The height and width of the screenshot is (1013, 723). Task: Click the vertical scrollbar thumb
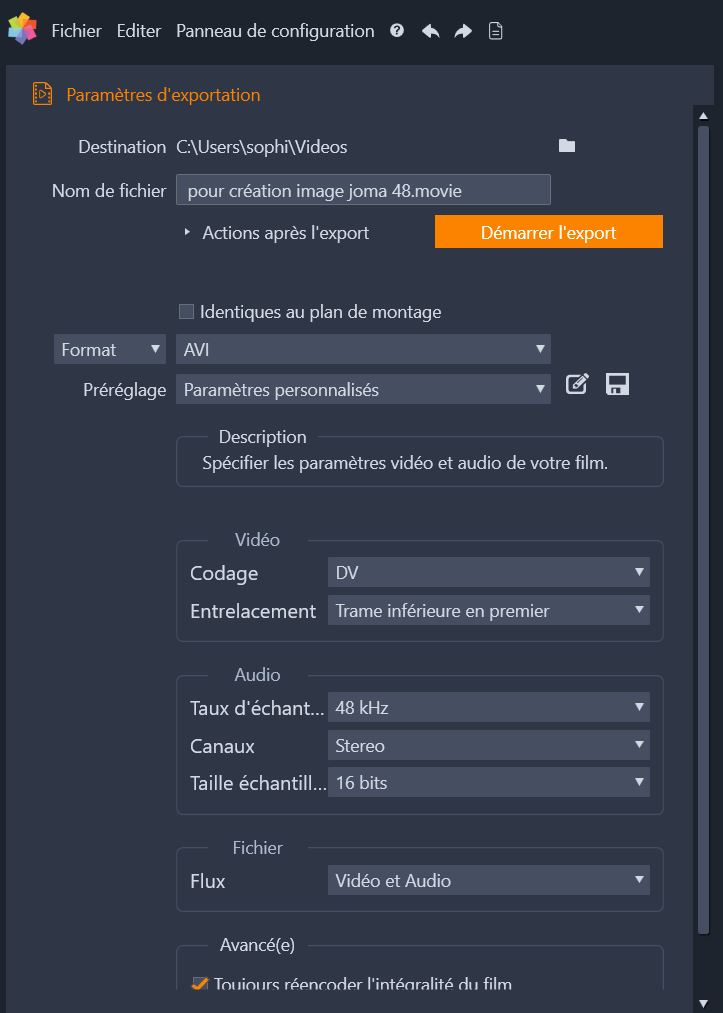(x=703, y=530)
